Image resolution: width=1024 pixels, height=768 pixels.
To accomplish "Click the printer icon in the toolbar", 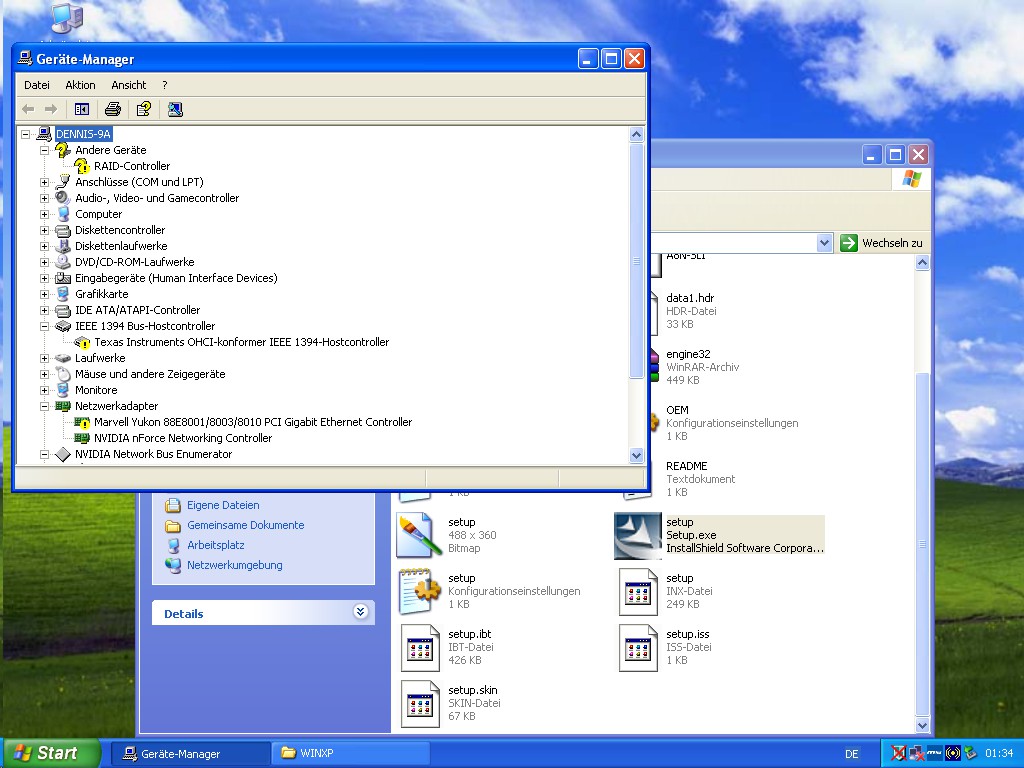I will click(112, 109).
